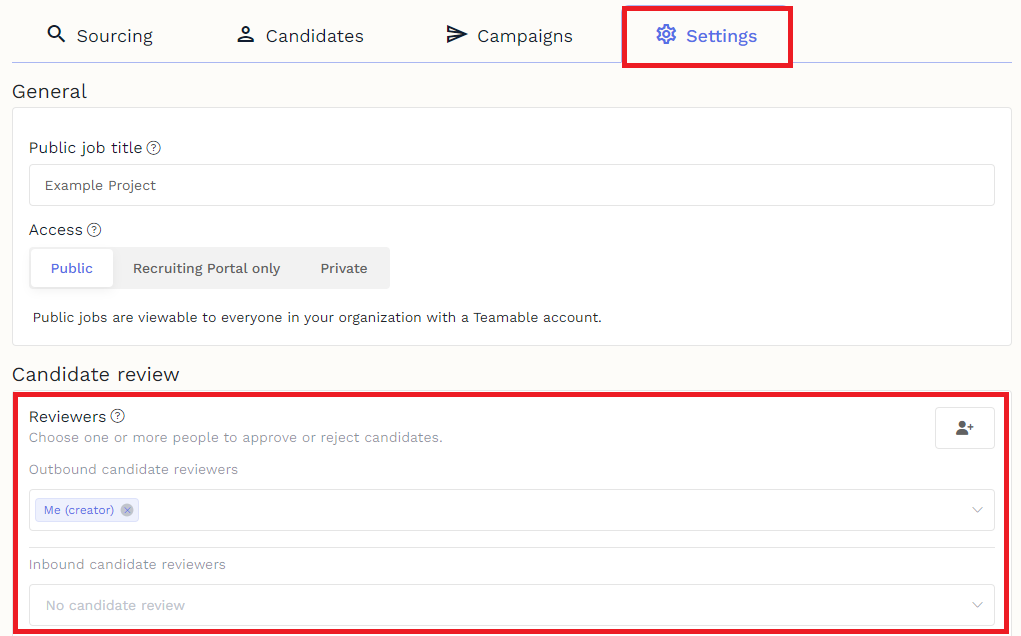Remove the Me (creator) reviewer chip
Screen dimensions: 1021x636
pyautogui.click(x=126, y=509)
